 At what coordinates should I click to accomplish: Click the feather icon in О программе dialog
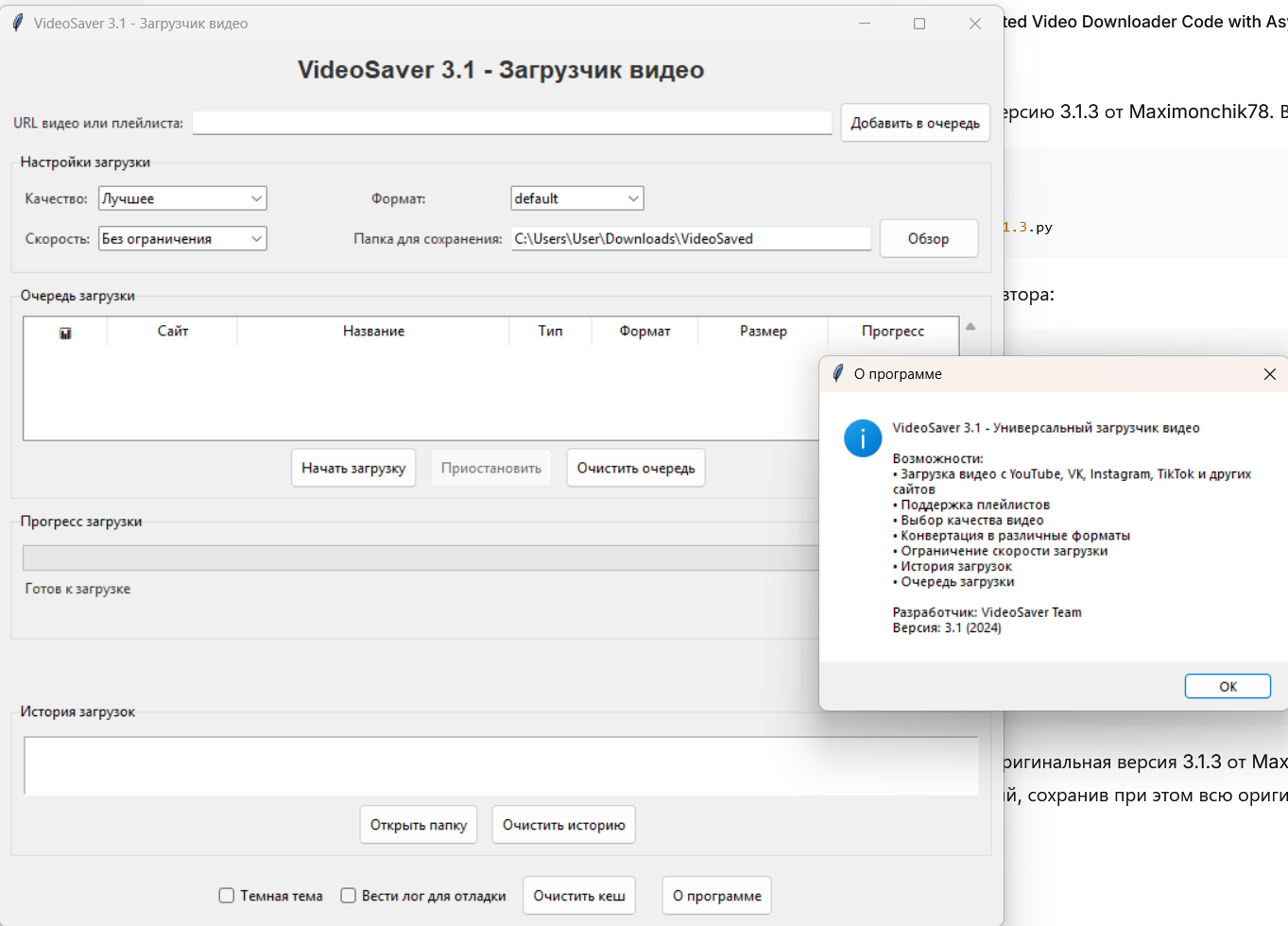pos(837,373)
